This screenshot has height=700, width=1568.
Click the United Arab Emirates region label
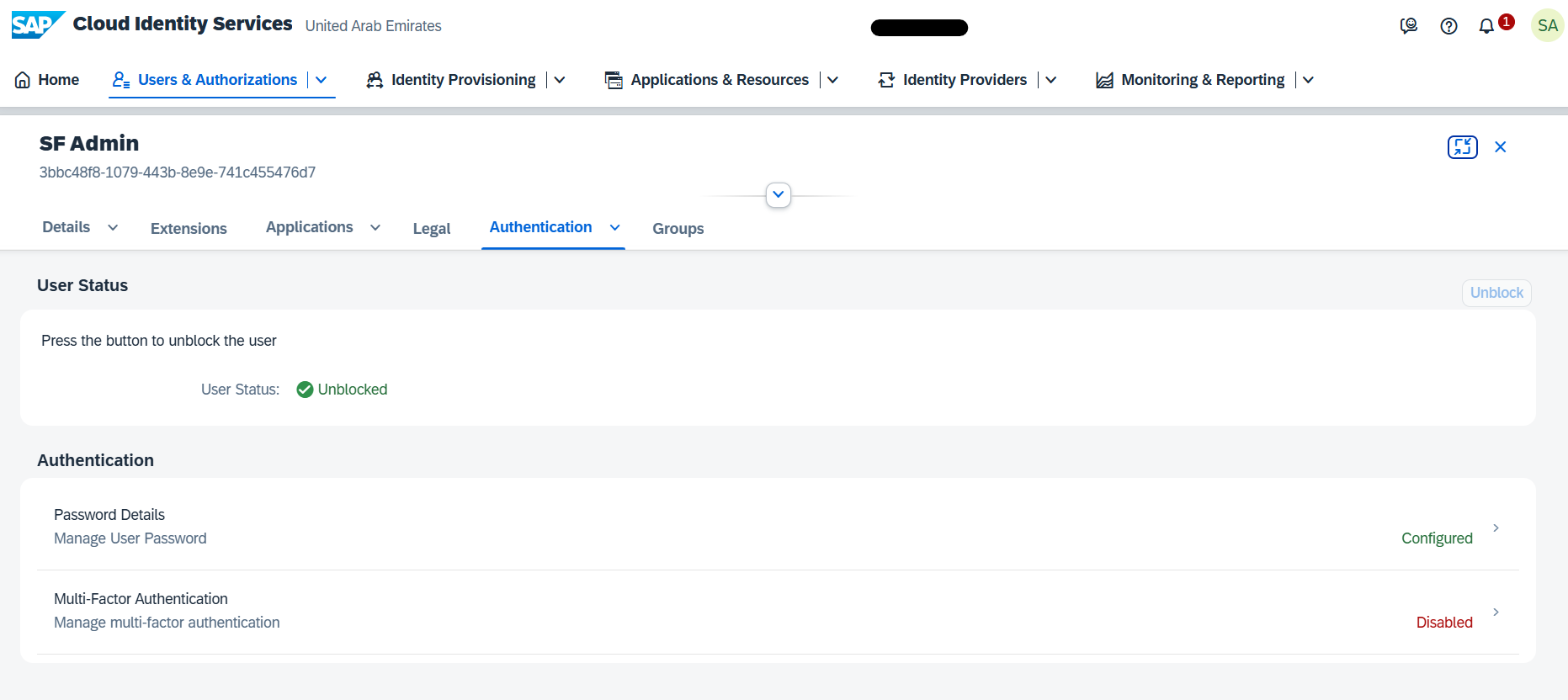[373, 26]
